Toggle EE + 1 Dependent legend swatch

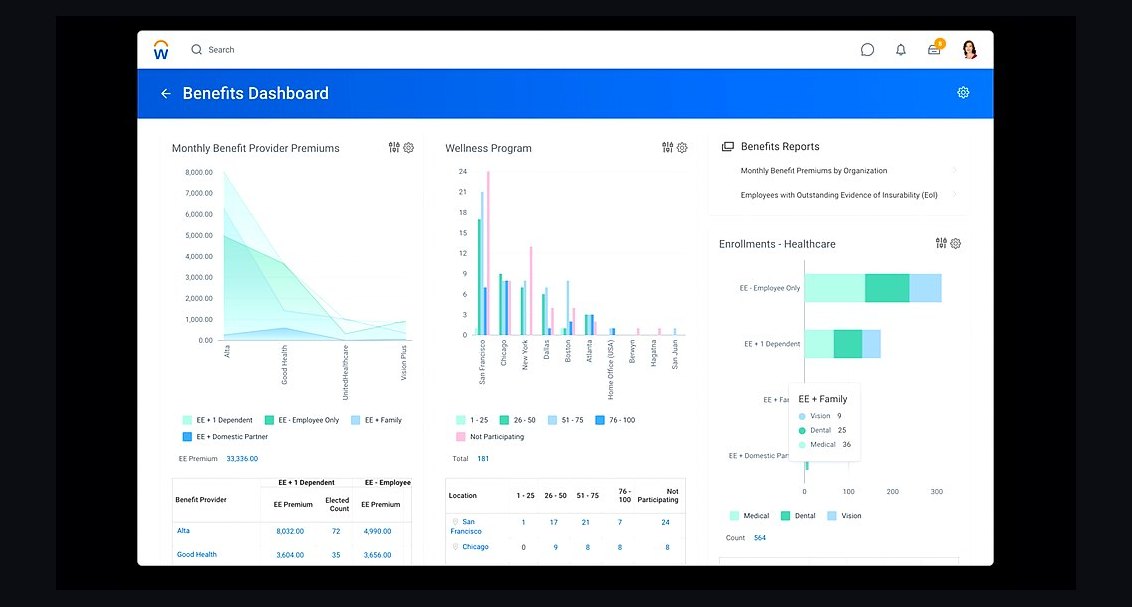(x=188, y=420)
